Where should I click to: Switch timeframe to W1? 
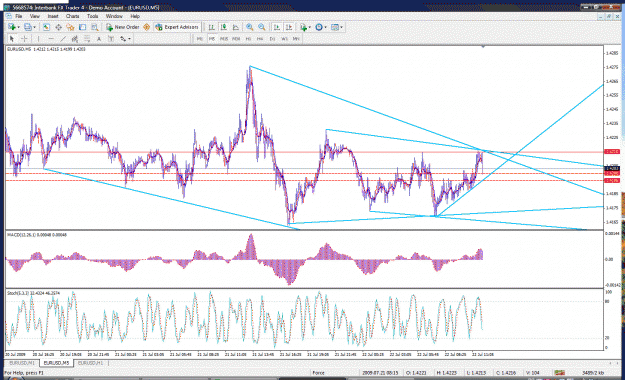coord(284,39)
